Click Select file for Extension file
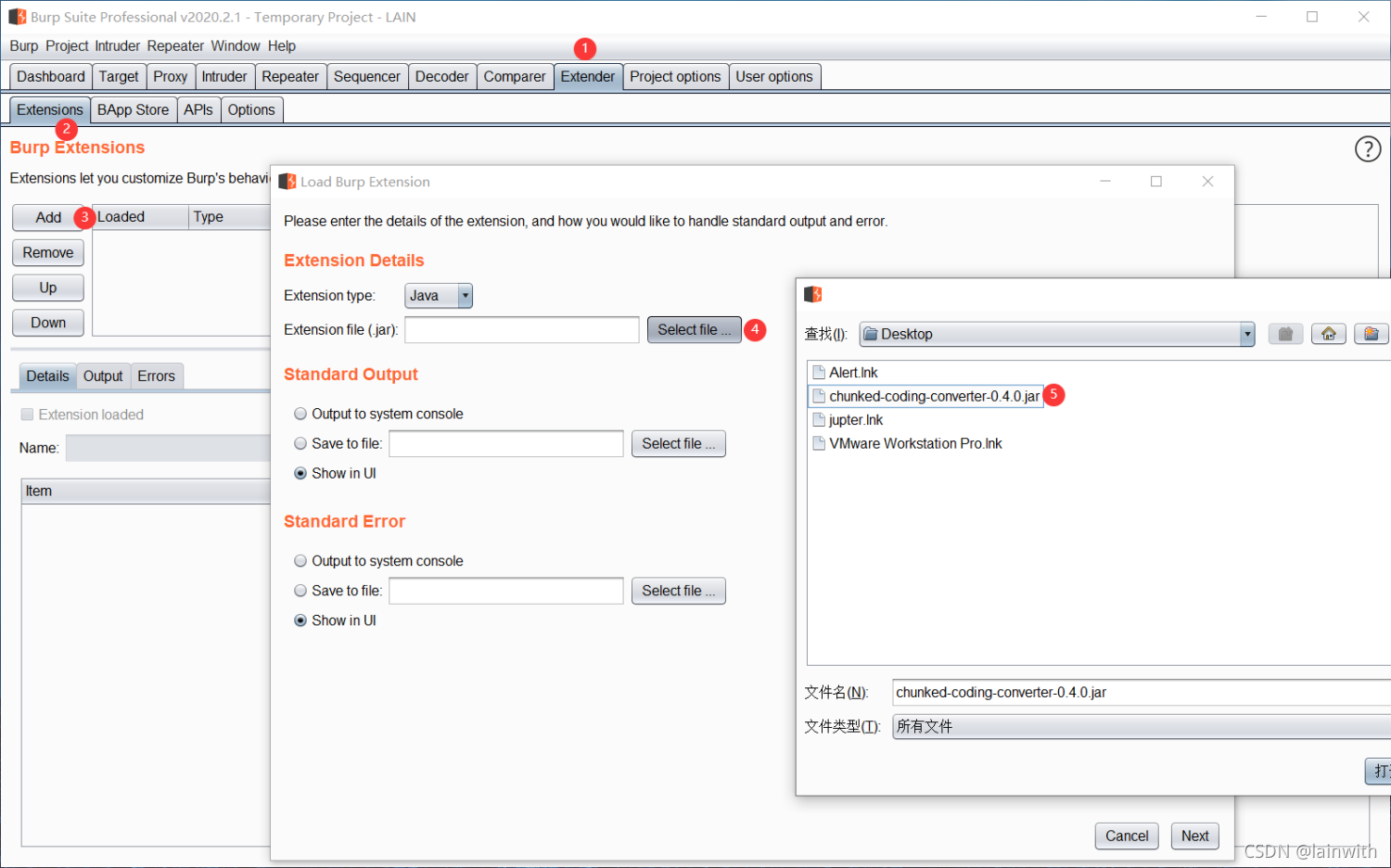This screenshot has height=868, width=1391. [x=695, y=330]
